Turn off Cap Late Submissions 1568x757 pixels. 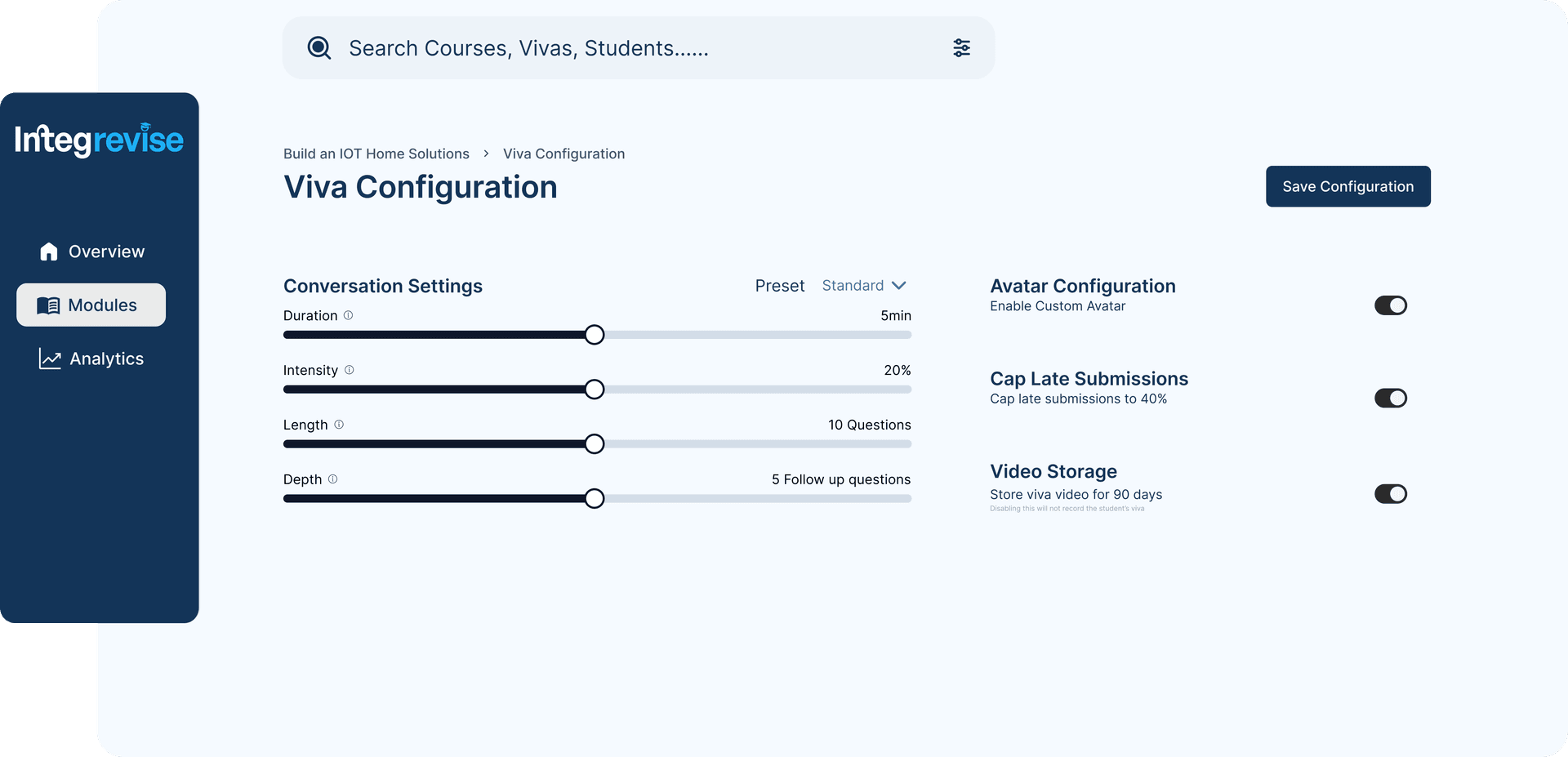(1391, 398)
